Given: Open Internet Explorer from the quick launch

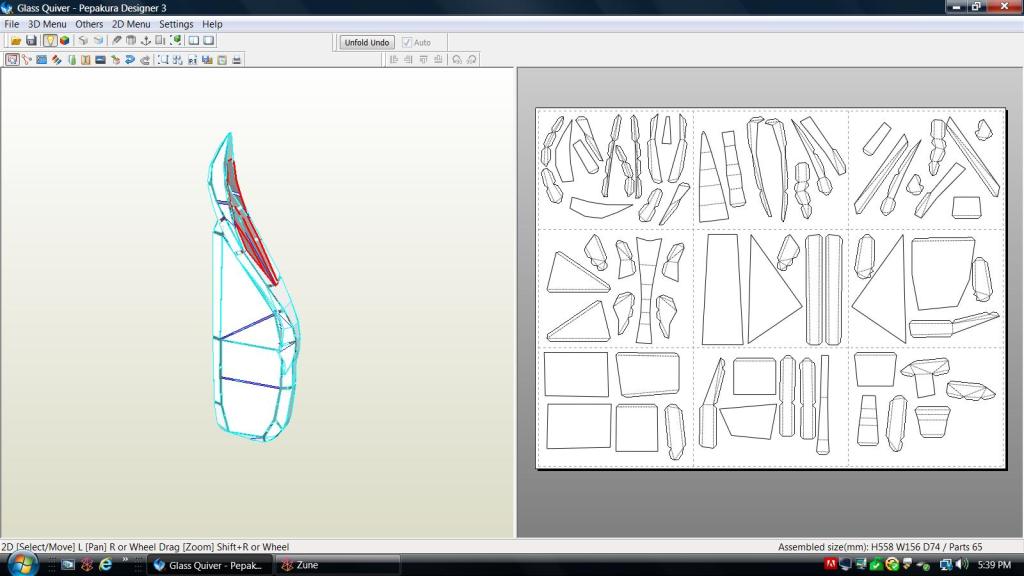Looking at the screenshot, I should pyautogui.click(x=105, y=564).
